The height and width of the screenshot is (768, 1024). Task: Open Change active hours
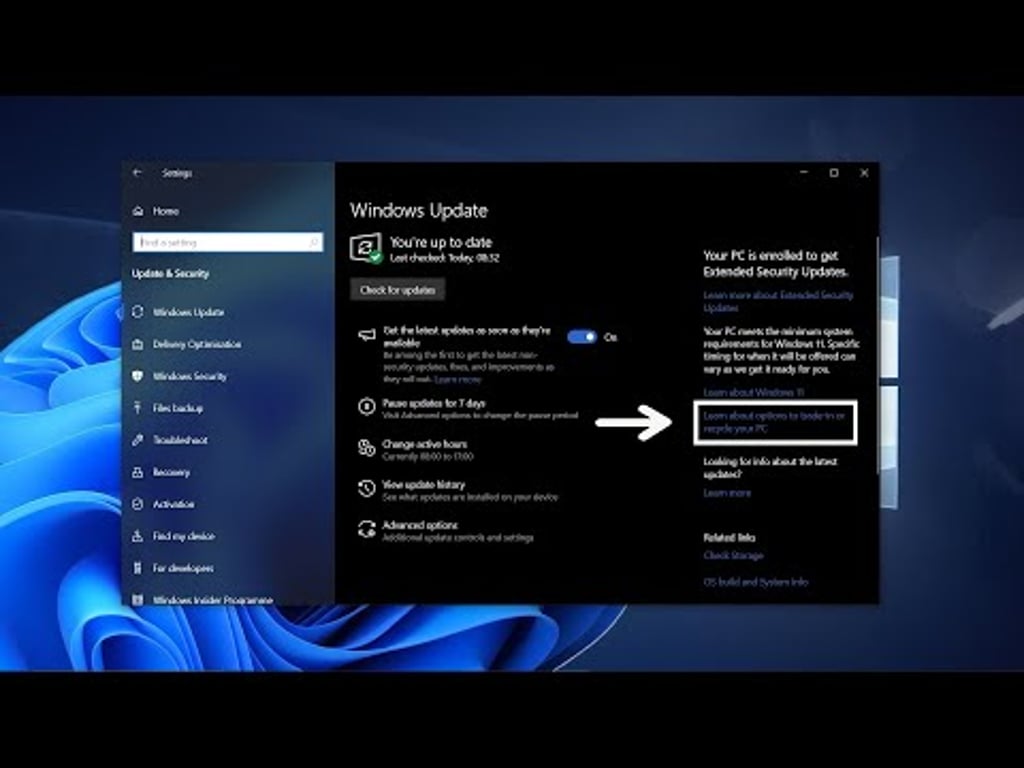424,444
